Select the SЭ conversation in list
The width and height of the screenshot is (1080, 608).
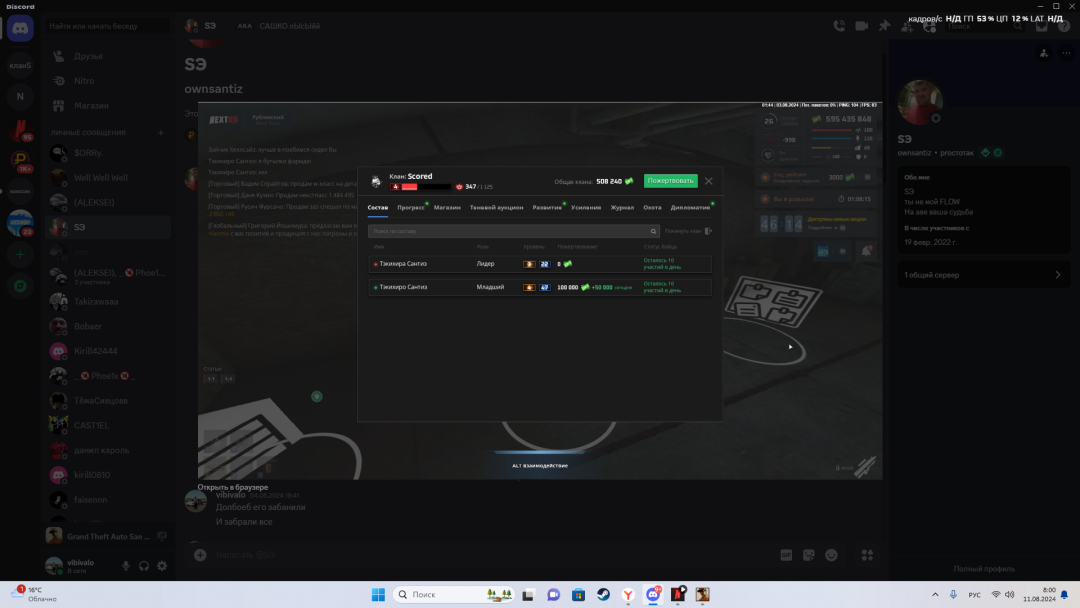coord(107,227)
